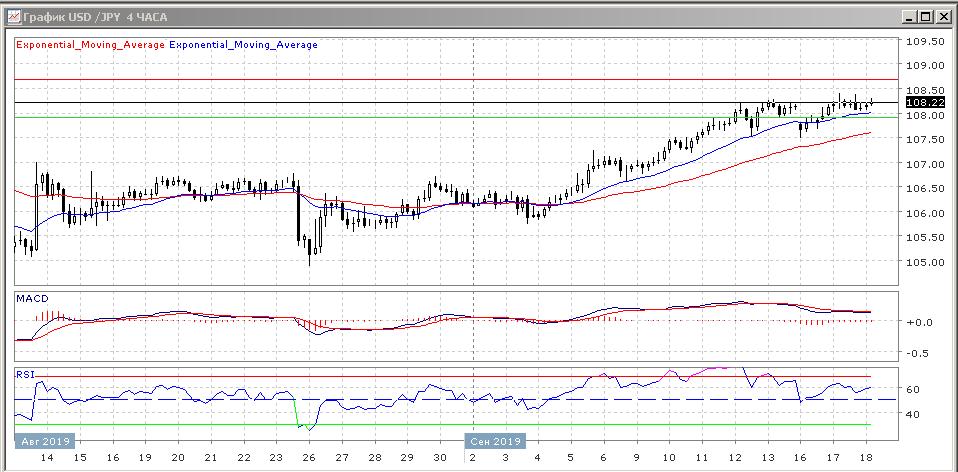This screenshot has width=958, height=472.
Task: Close the USD/JPY chart window
Action: (943, 17)
